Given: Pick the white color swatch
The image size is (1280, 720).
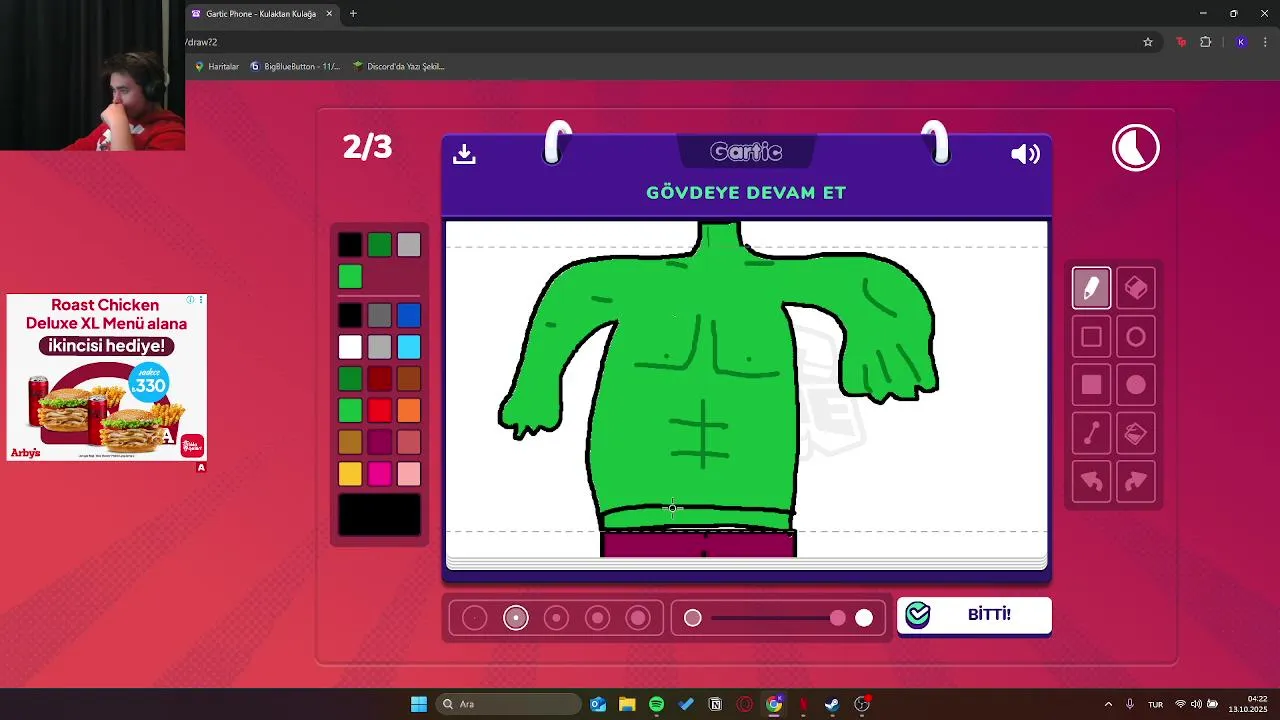Looking at the screenshot, I should point(350,347).
